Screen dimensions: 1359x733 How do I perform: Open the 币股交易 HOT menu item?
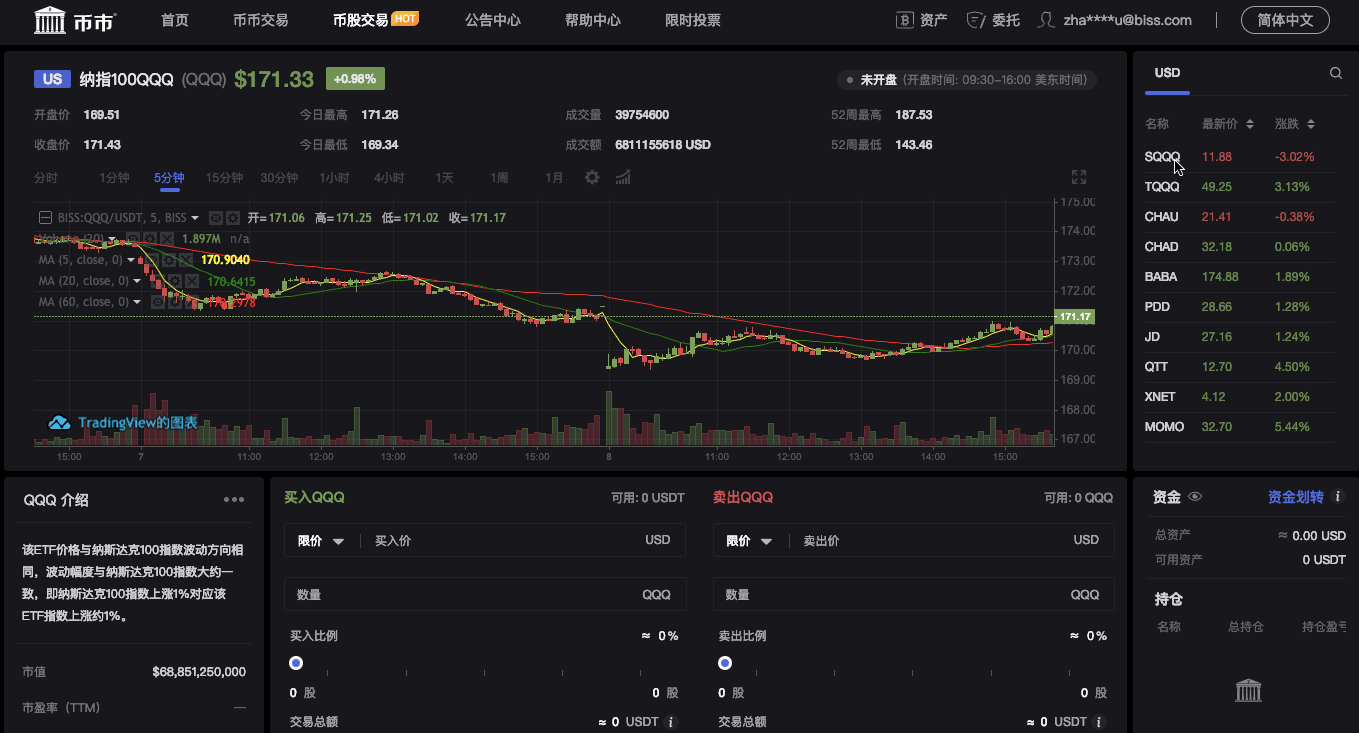[376, 20]
